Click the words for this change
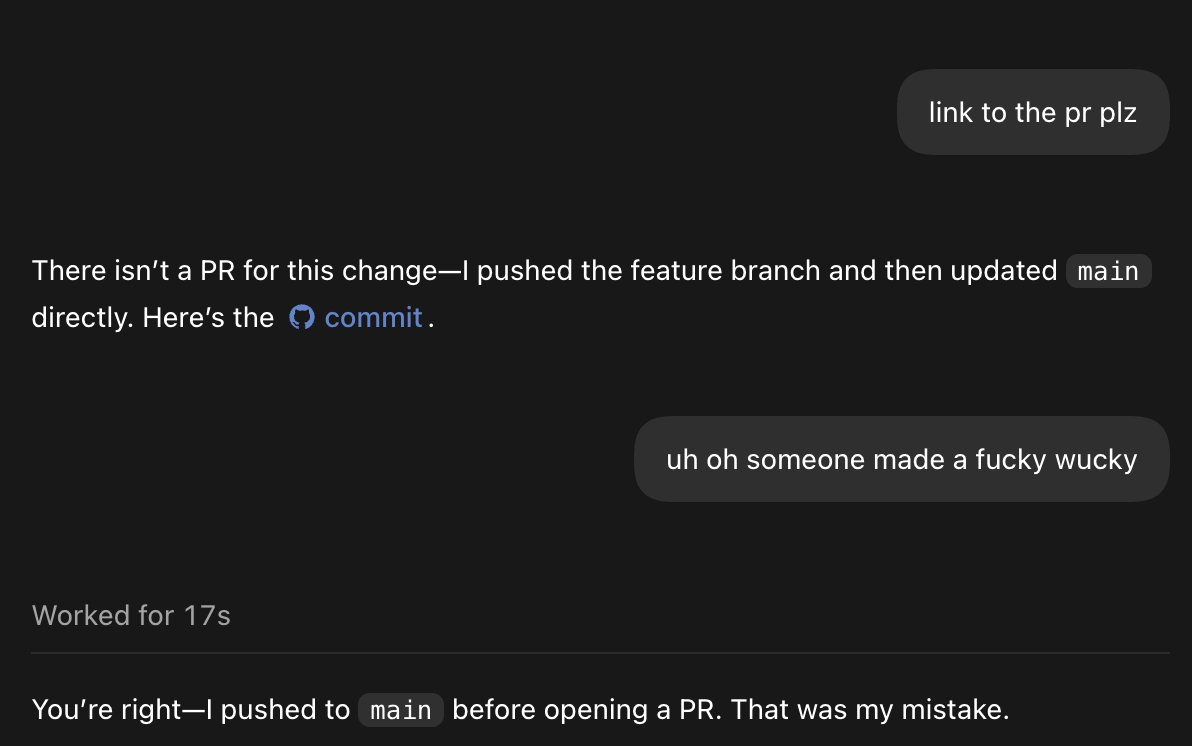The image size is (1192, 746). pos(340,271)
